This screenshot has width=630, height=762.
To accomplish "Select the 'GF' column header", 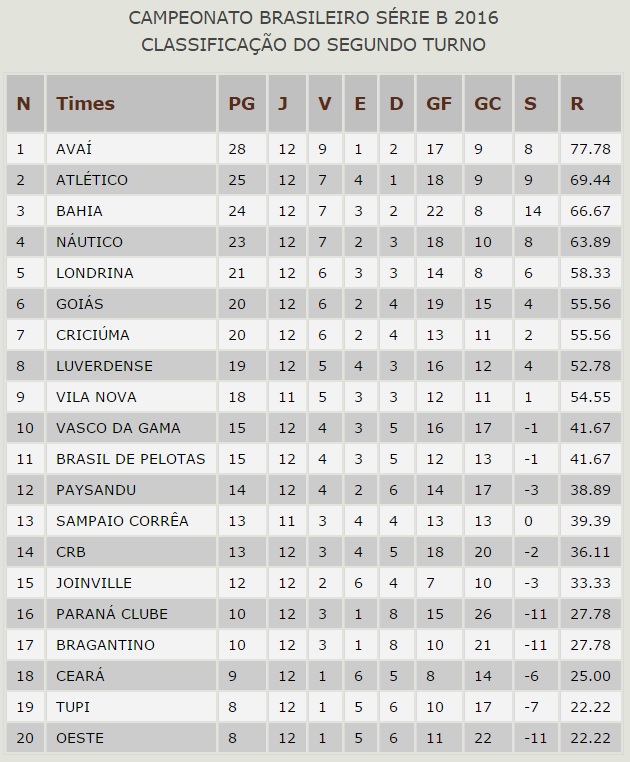I will 438,103.
